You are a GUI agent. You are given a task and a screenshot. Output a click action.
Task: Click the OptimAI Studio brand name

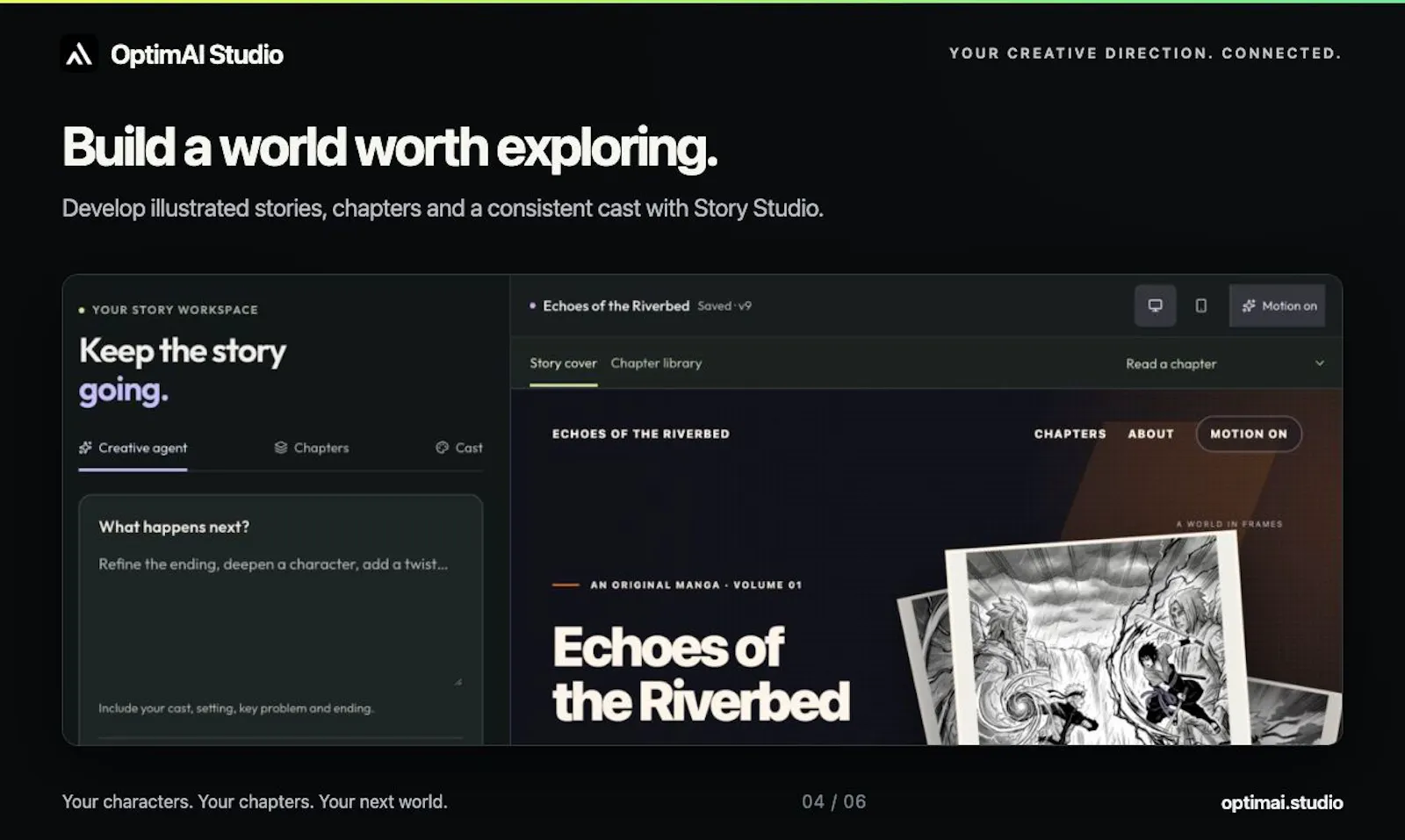[197, 54]
